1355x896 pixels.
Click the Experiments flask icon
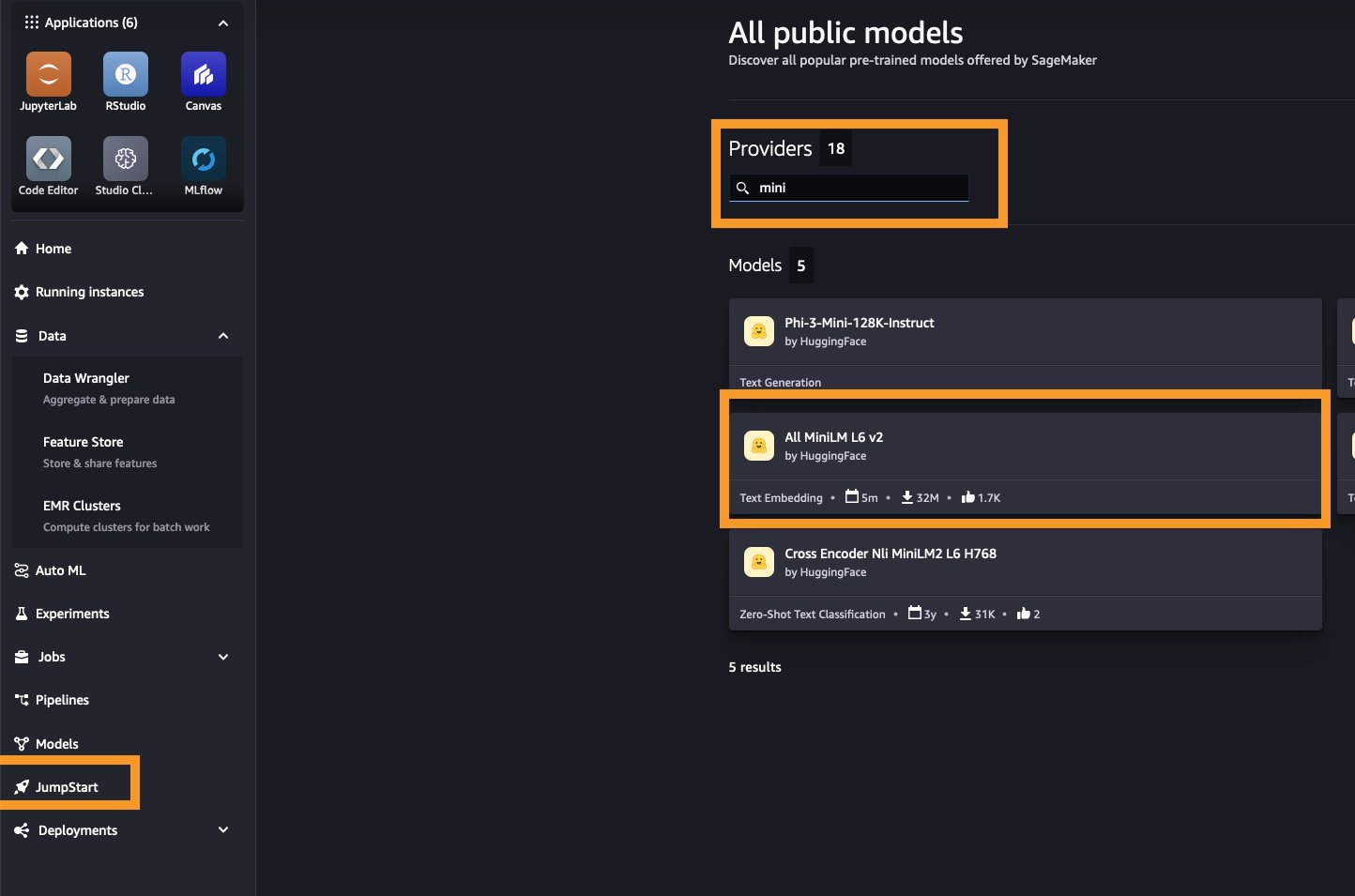point(22,614)
